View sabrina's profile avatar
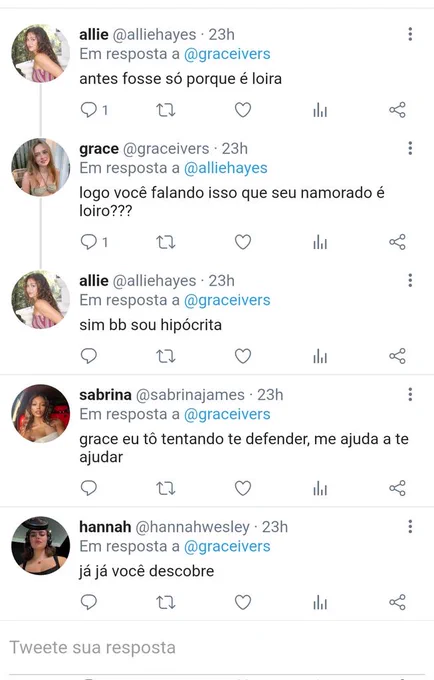The height and width of the screenshot is (680, 434). coord(40,413)
